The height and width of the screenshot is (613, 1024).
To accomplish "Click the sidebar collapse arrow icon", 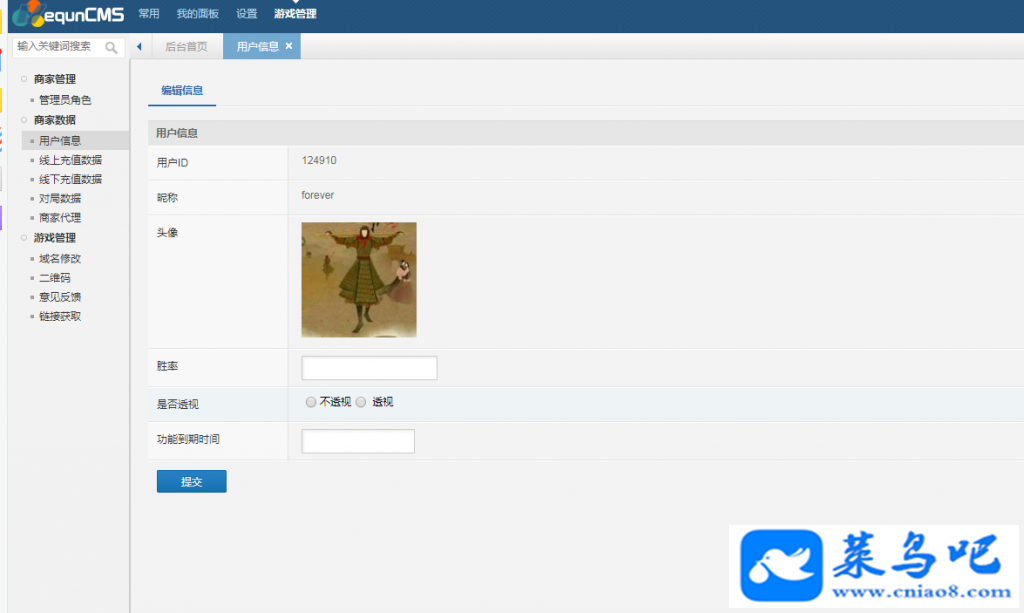I will pyautogui.click(x=139, y=46).
